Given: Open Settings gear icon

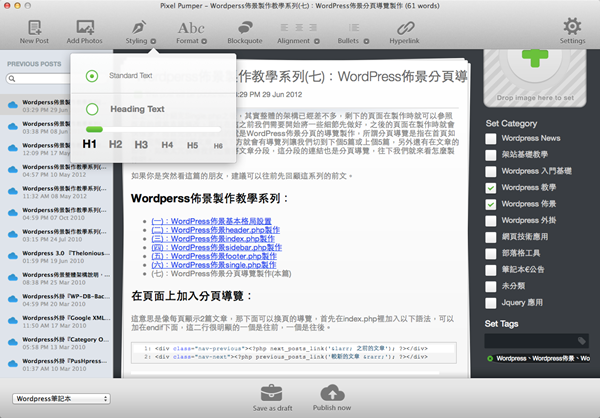Looking at the screenshot, I should coord(572,26).
